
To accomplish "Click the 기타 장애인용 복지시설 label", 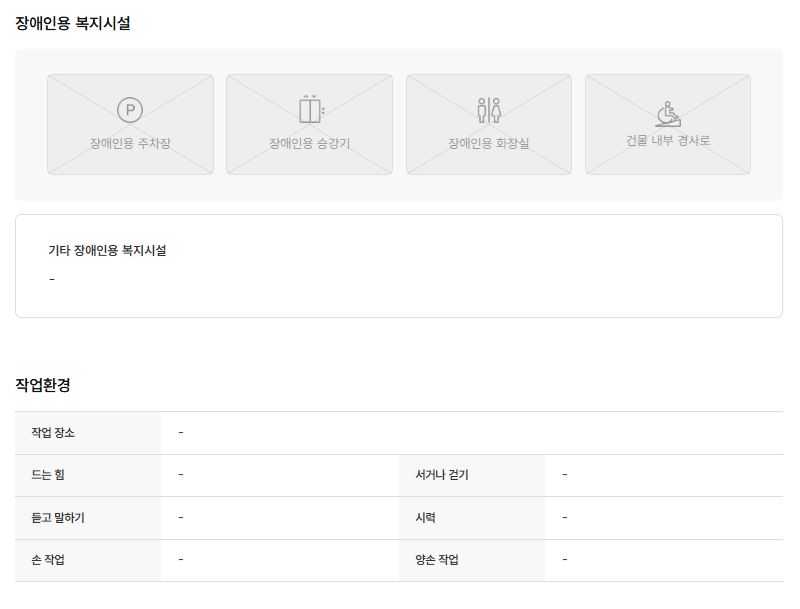I will (107, 250).
